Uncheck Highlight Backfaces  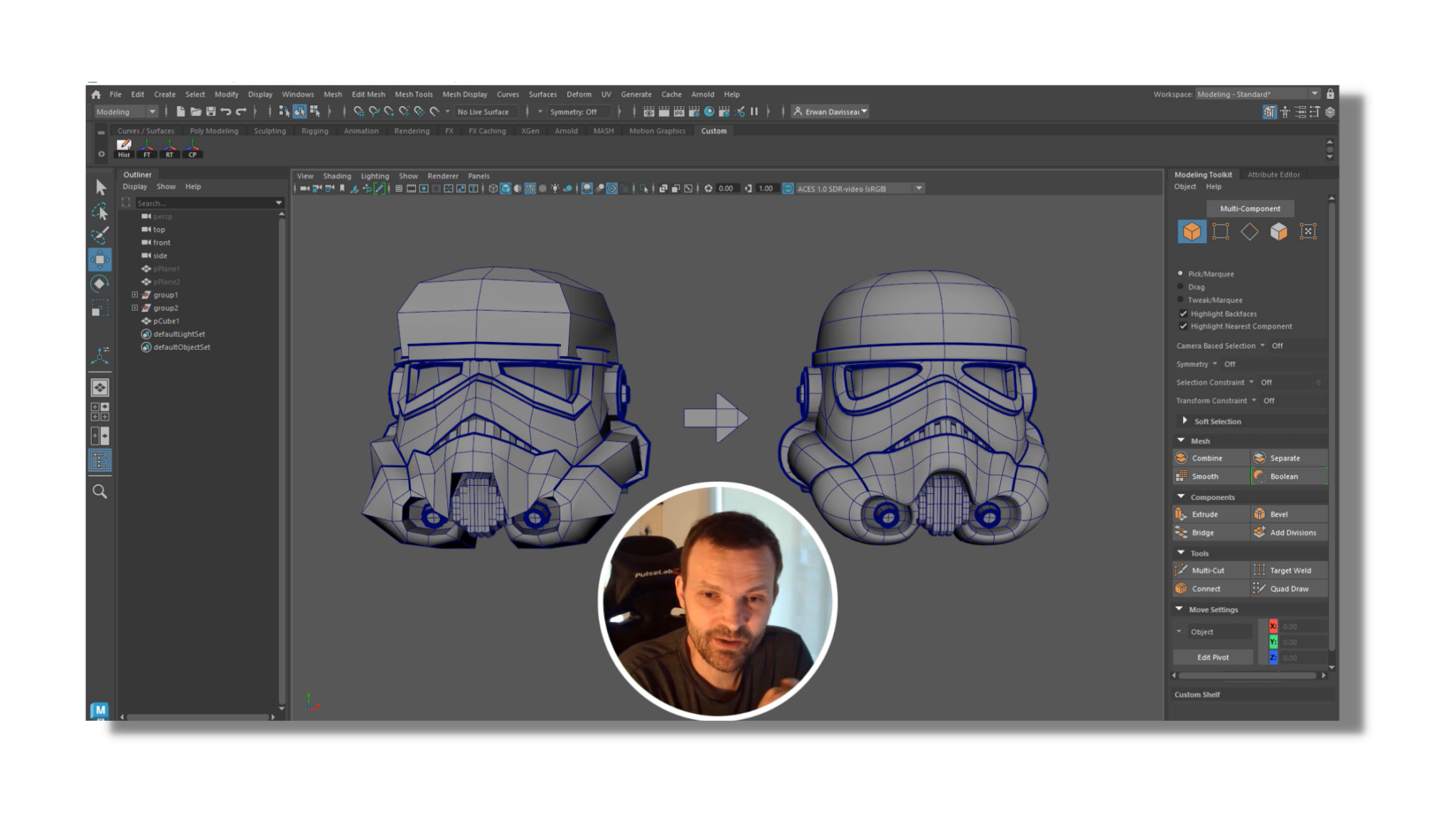1184,314
